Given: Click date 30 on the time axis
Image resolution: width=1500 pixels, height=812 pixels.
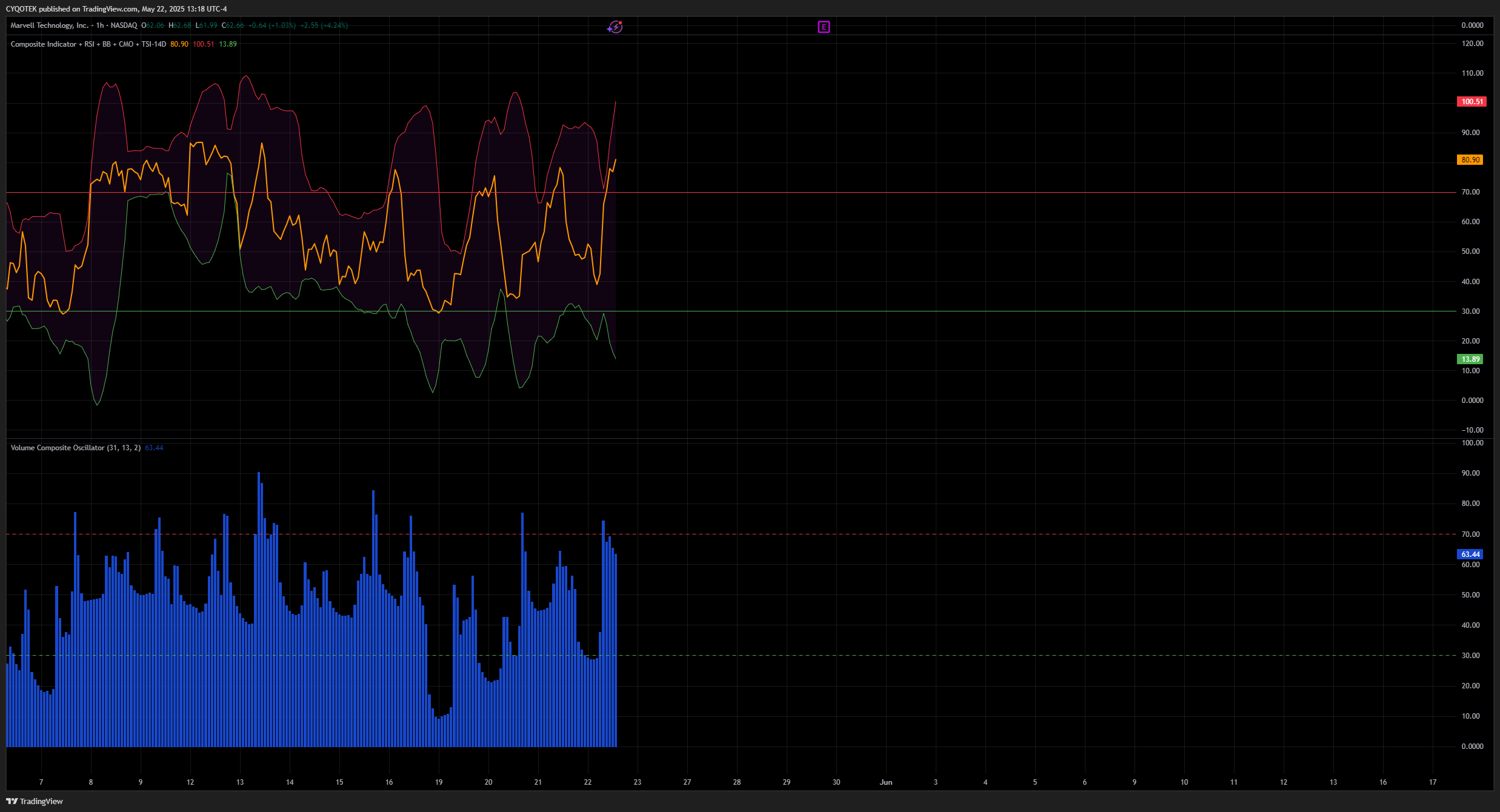Looking at the screenshot, I should click(836, 782).
